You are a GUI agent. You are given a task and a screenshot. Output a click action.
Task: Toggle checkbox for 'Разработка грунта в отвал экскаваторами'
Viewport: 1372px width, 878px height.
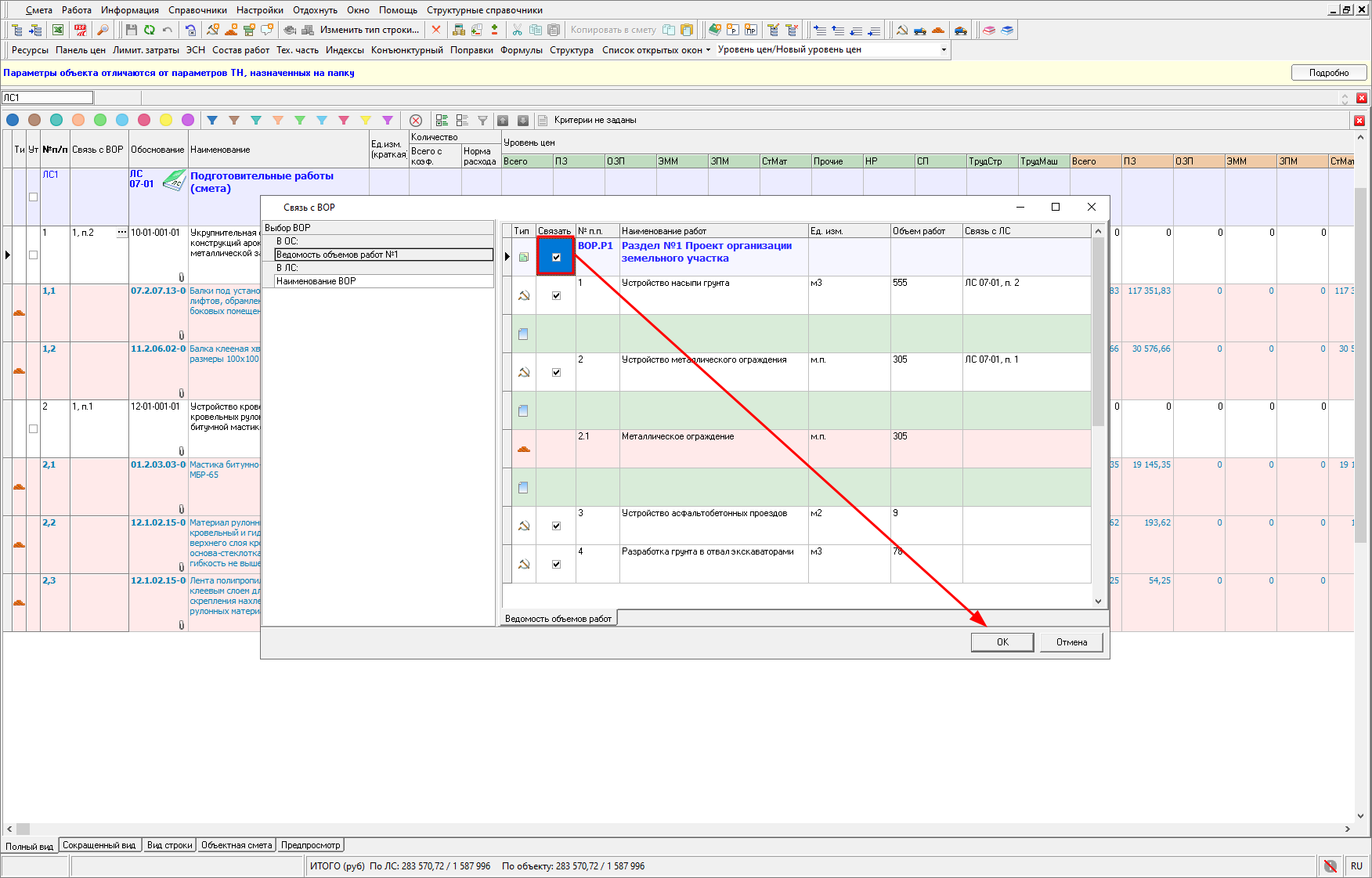[556, 564]
